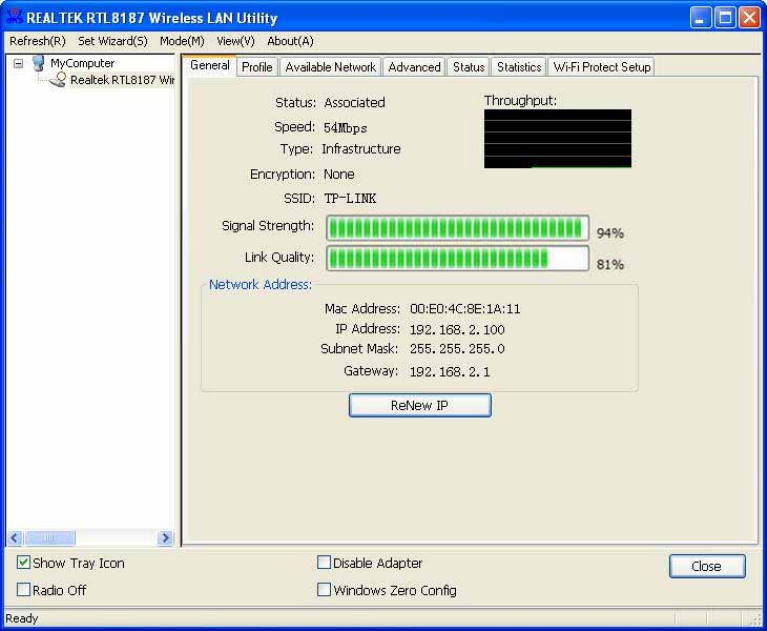Click the ReNew IP button
Screen dimensions: 767x631
pos(420,406)
